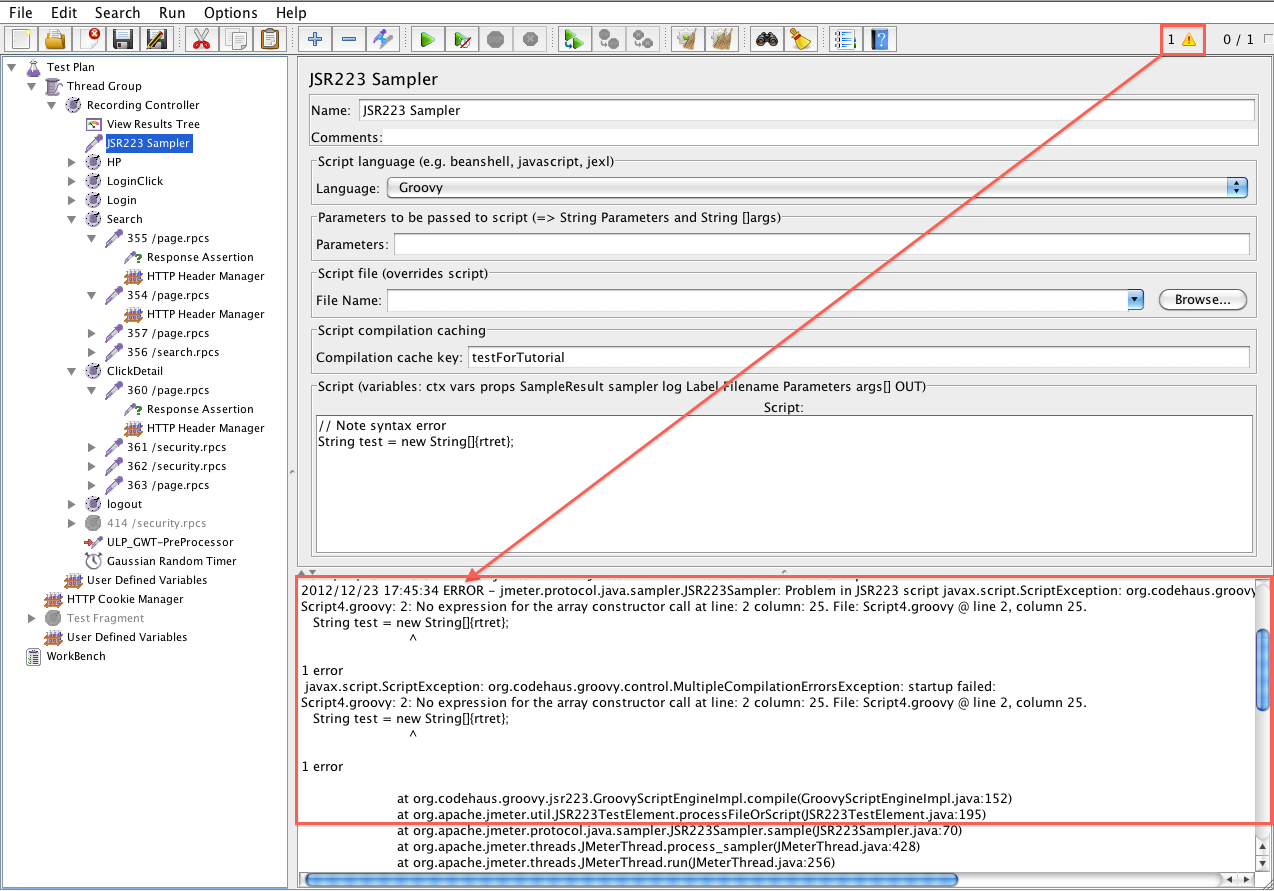
Task: Select View Results Tree in the tree
Action: [153, 124]
